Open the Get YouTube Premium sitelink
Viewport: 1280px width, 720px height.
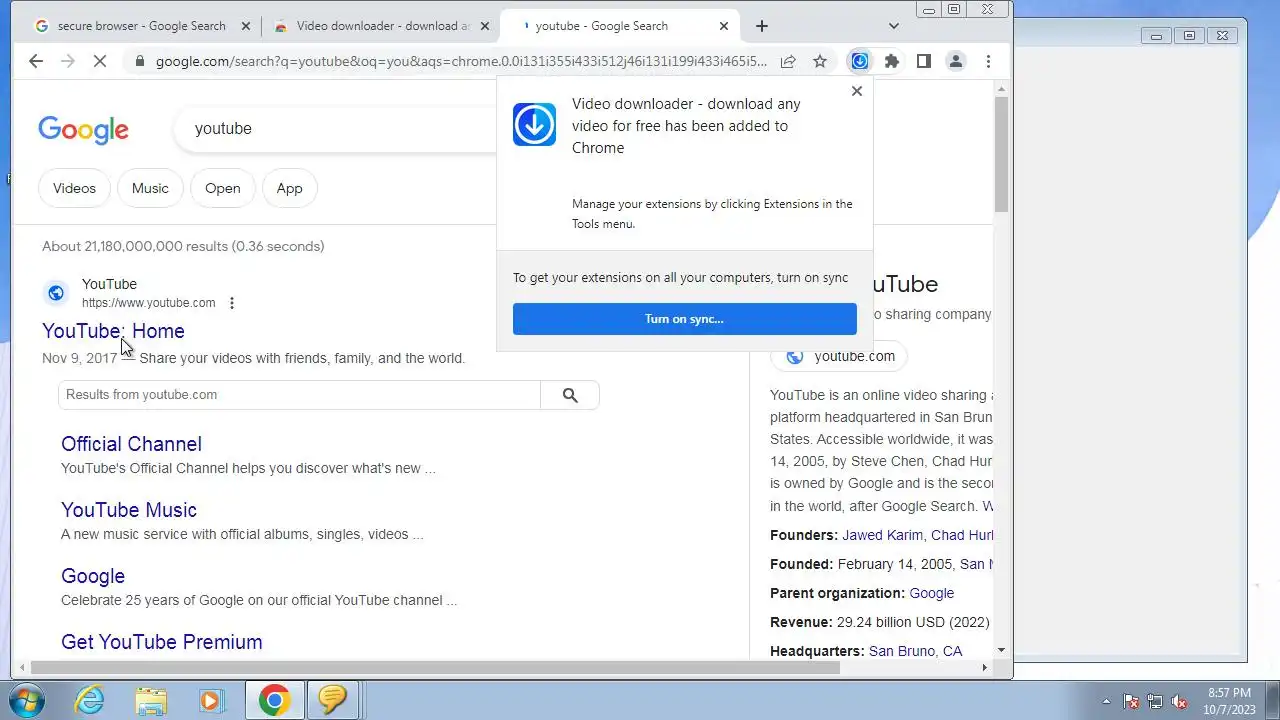[162, 642]
